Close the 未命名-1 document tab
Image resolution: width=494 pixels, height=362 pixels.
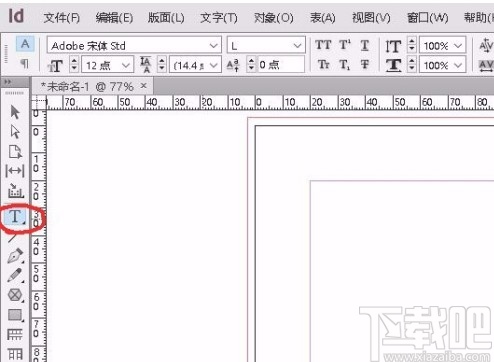click(x=143, y=86)
